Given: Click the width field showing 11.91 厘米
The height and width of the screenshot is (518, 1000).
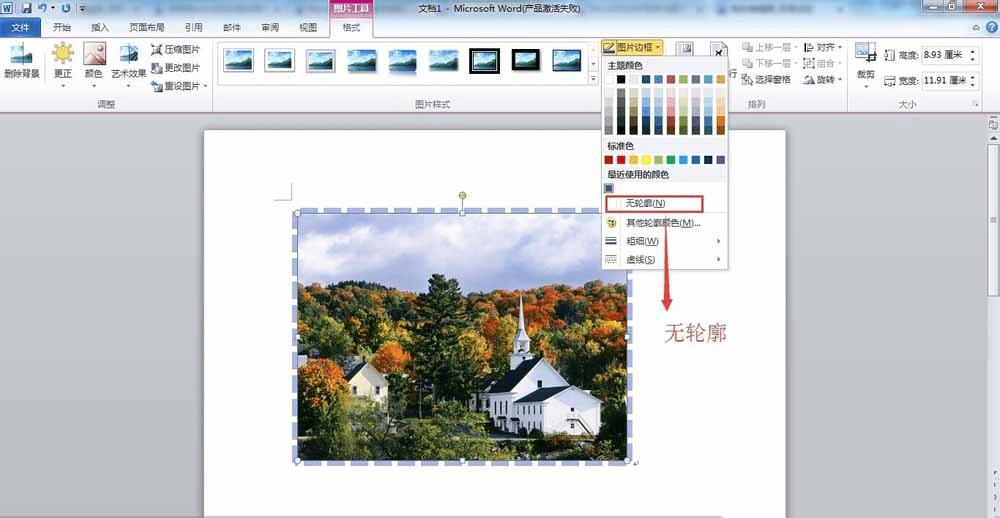Looking at the screenshot, I should (945, 81).
